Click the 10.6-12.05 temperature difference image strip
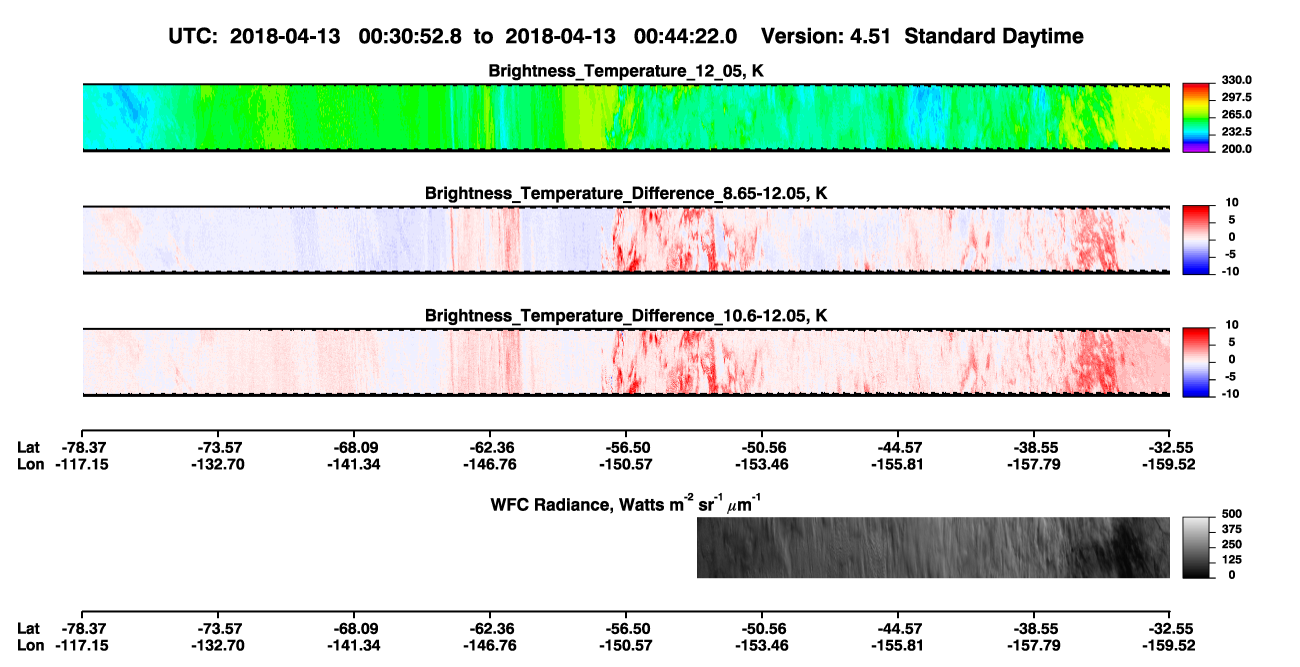The image size is (1300, 667). point(625,362)
